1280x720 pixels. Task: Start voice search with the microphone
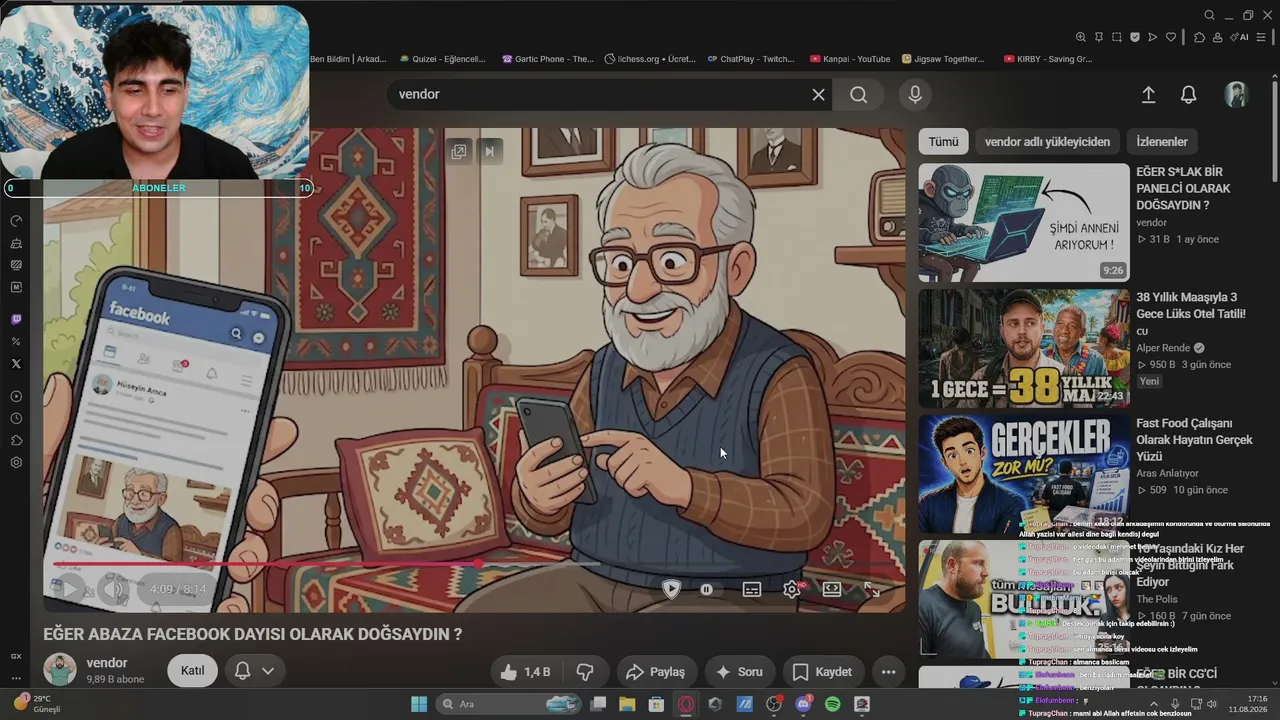tap(914, 94)
